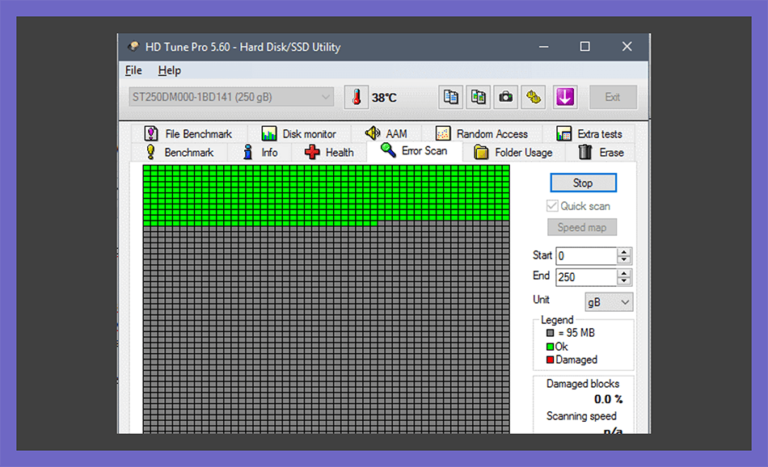Click the 38°C temperature reading
Screen dimensions: 768x467
click(x=384, y=98)
